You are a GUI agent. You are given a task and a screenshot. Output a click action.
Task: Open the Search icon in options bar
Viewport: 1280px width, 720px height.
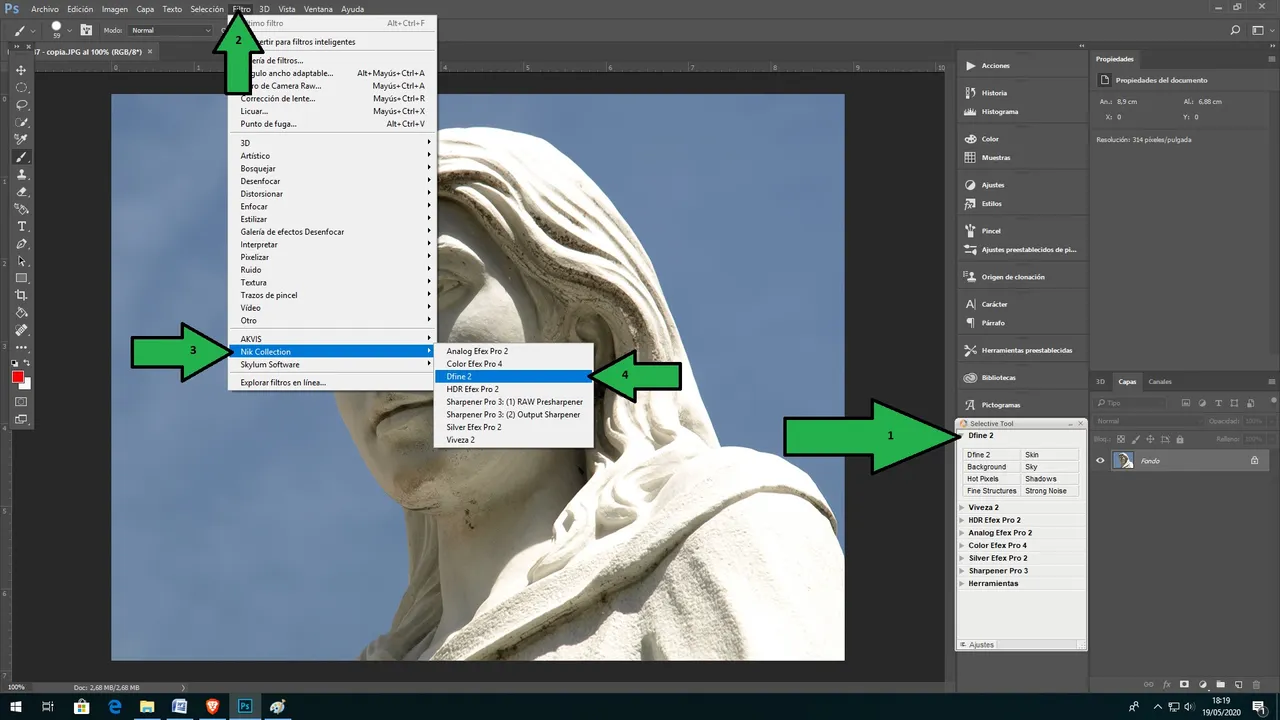pyautogui.click(x=1236, y=31)
